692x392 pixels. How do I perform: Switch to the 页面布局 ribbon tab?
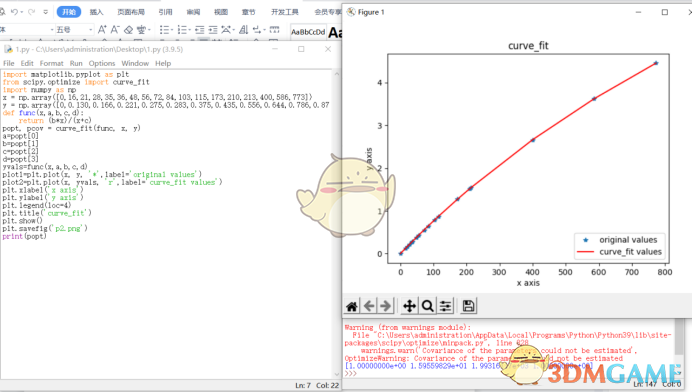click(x=131, y=12)
